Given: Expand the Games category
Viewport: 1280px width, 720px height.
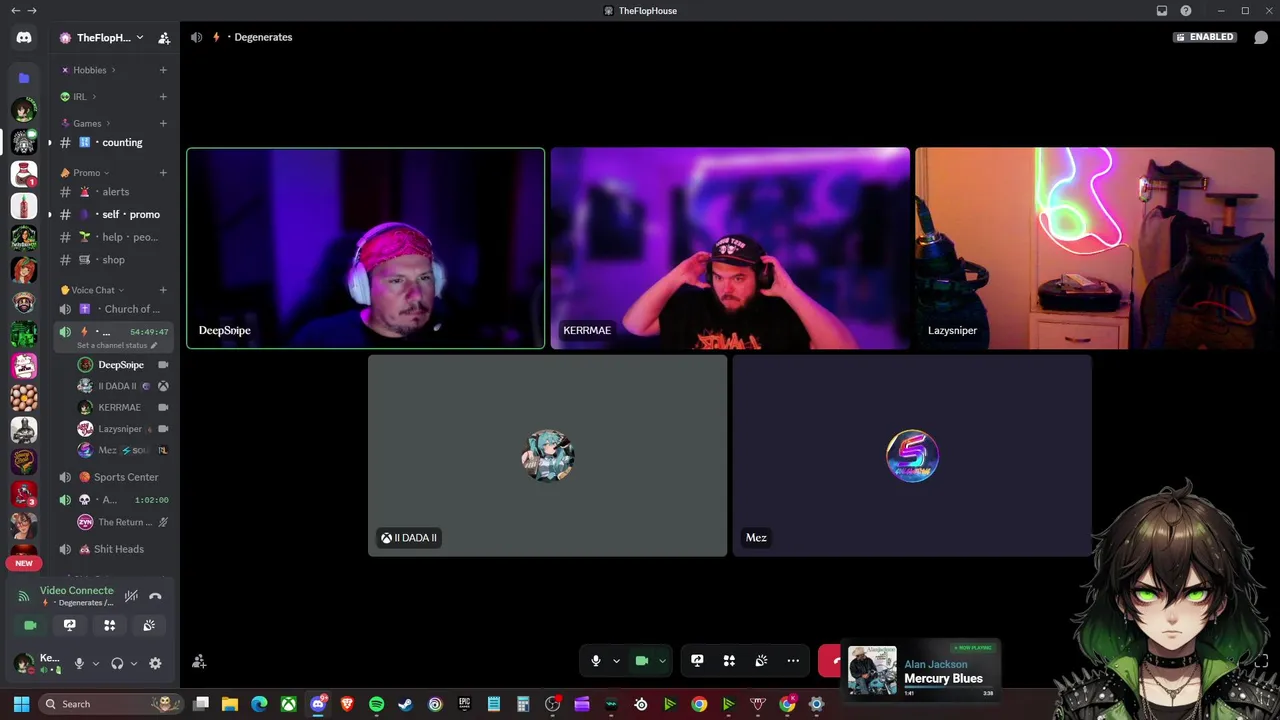Looking at the screenshot, I should (x=87, y=123).
